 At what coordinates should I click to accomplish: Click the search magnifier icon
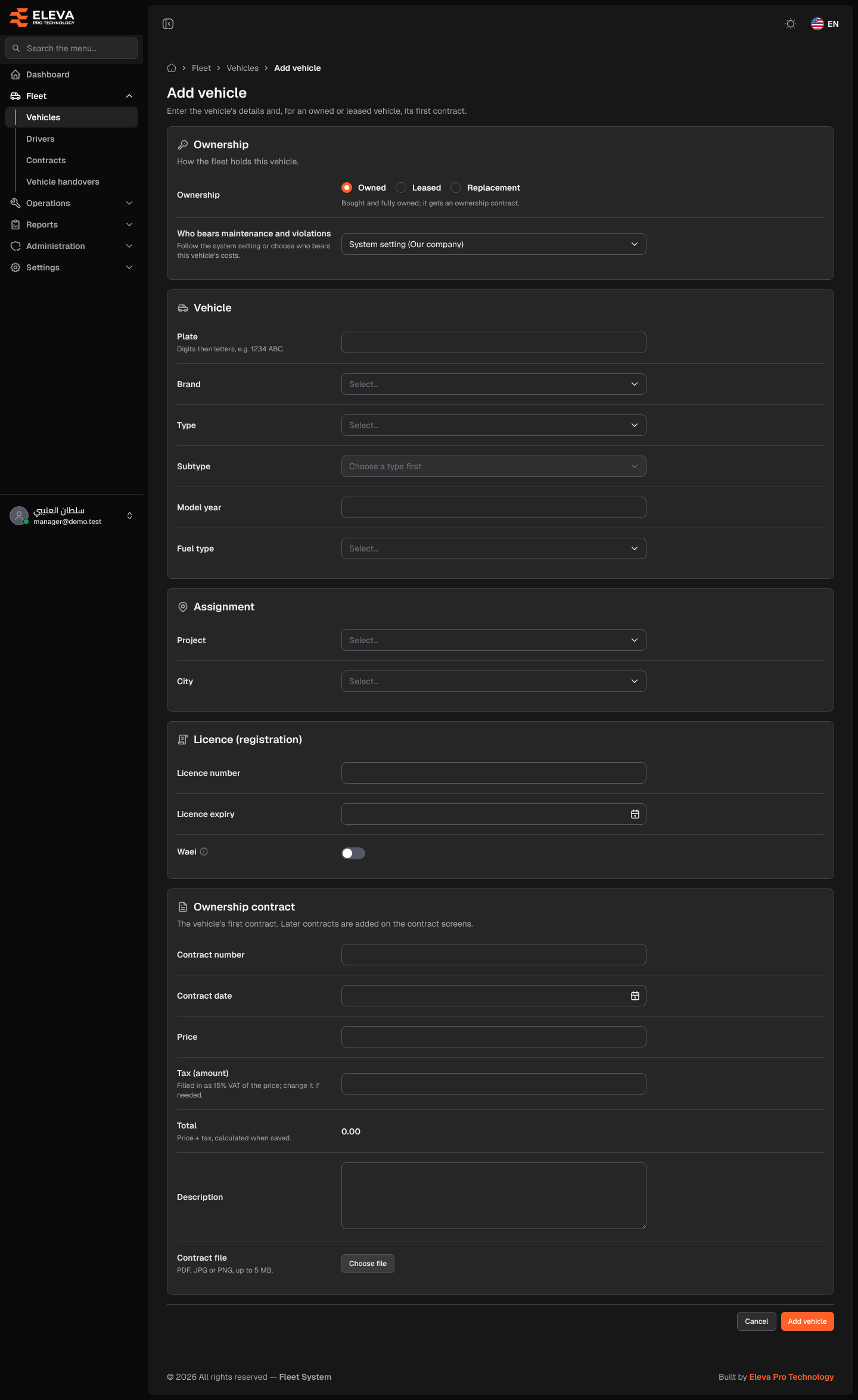coord(16,48)
